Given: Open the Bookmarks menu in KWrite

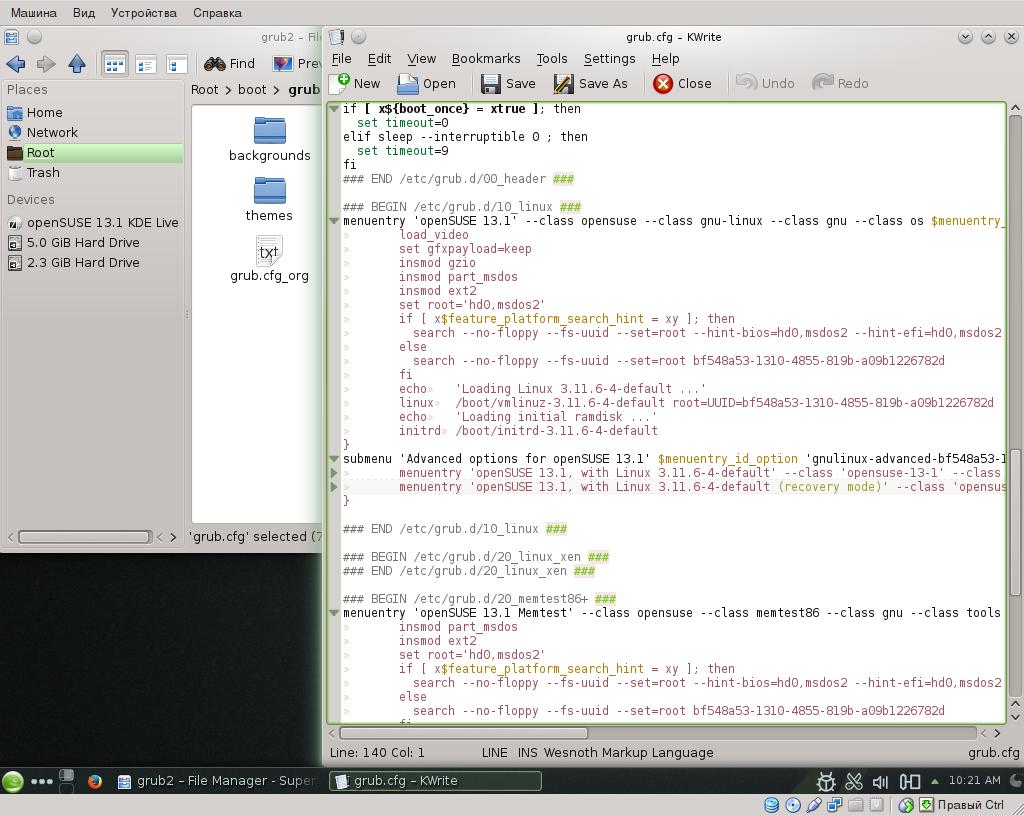Looking at the screenshot, I should pyautogui.click(x=485, y=59).
